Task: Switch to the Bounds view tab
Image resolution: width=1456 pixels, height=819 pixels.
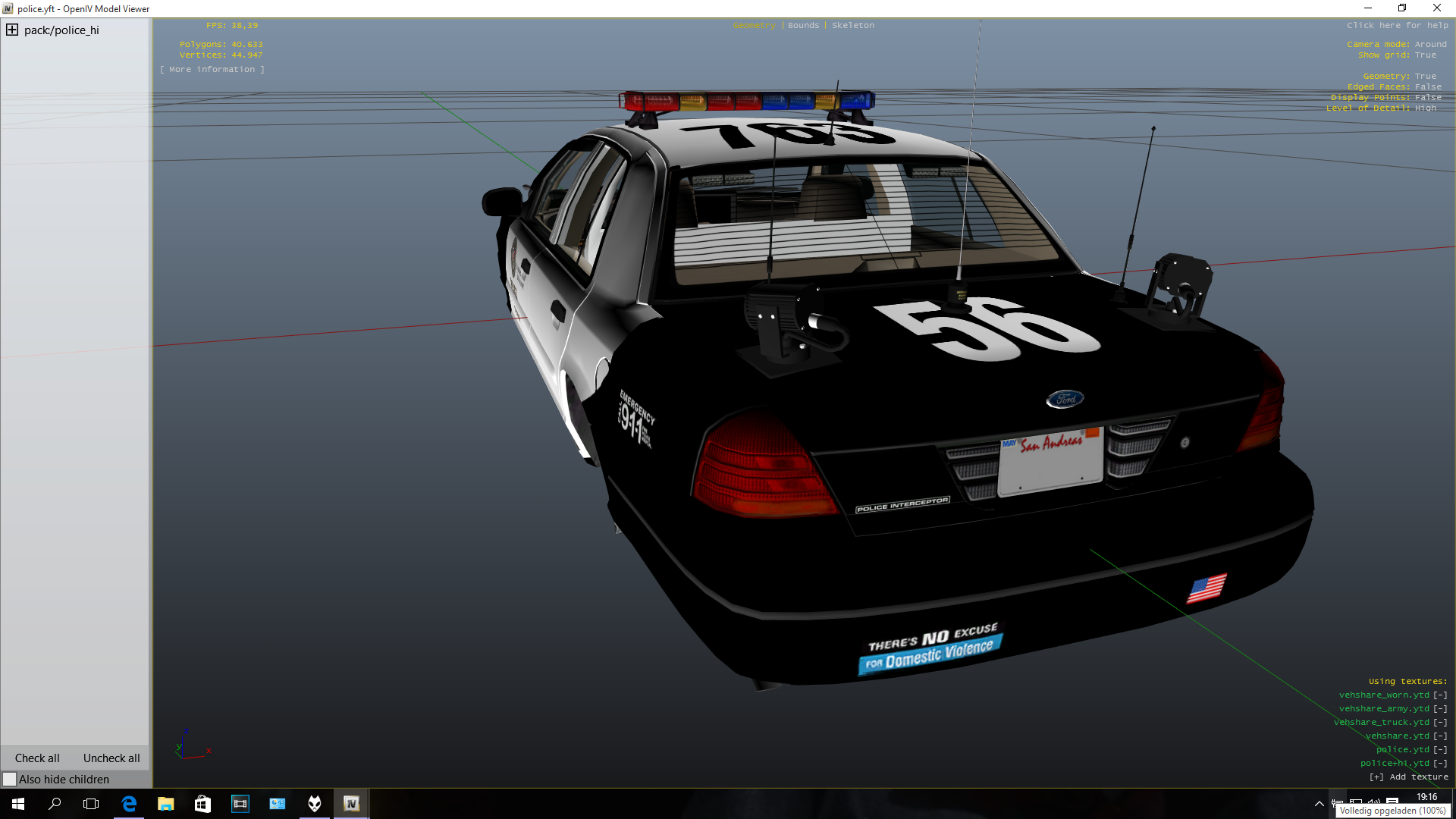Action: coord(803,26)
